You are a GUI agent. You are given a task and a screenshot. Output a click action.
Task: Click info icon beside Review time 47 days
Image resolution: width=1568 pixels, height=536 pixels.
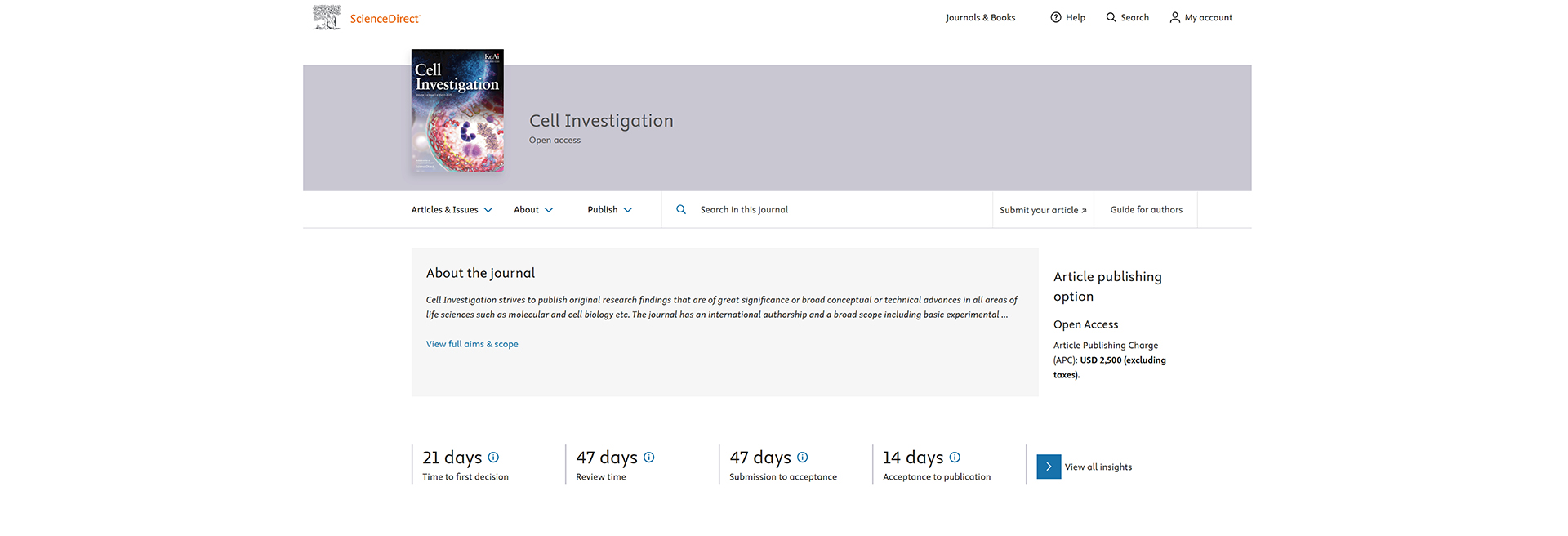coord(648,458)
